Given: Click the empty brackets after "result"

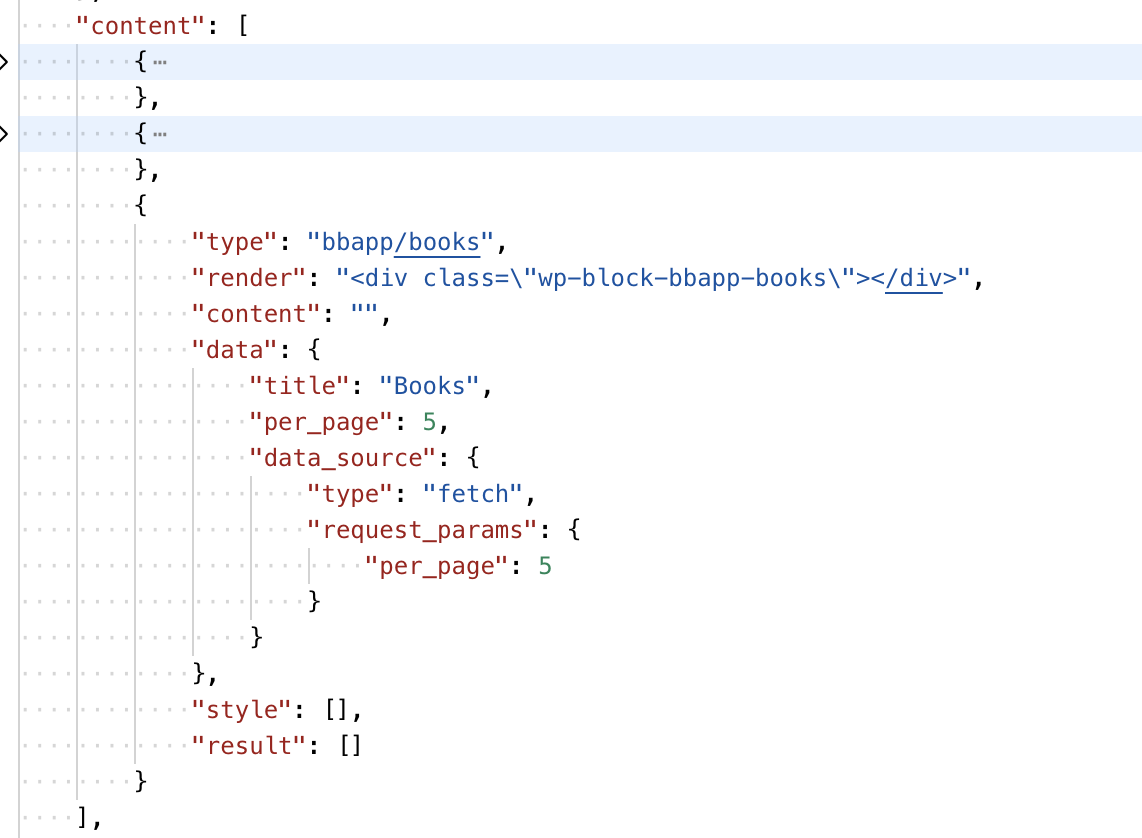Looking at the screenshot, I should point(350,746).
